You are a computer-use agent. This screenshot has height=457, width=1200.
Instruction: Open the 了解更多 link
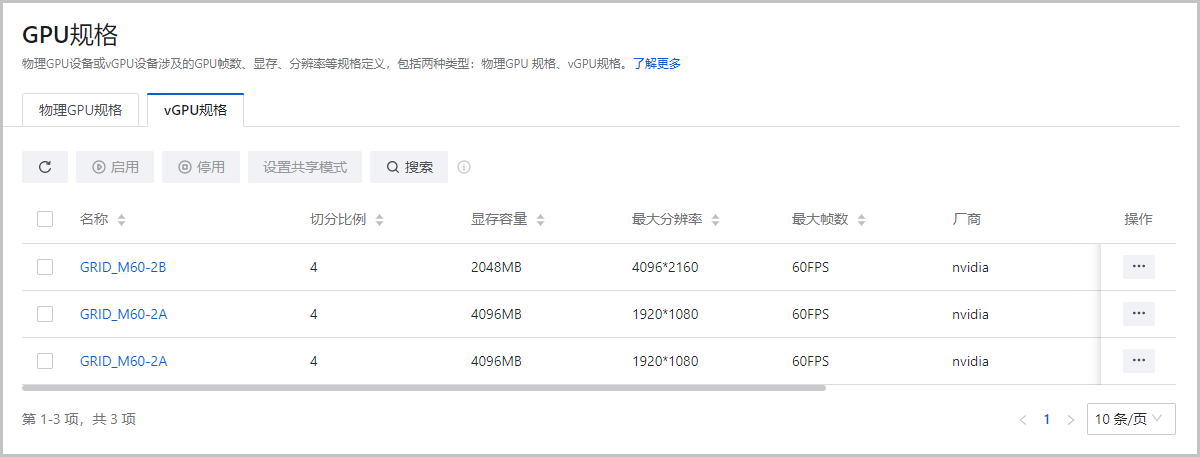point(657,63)
